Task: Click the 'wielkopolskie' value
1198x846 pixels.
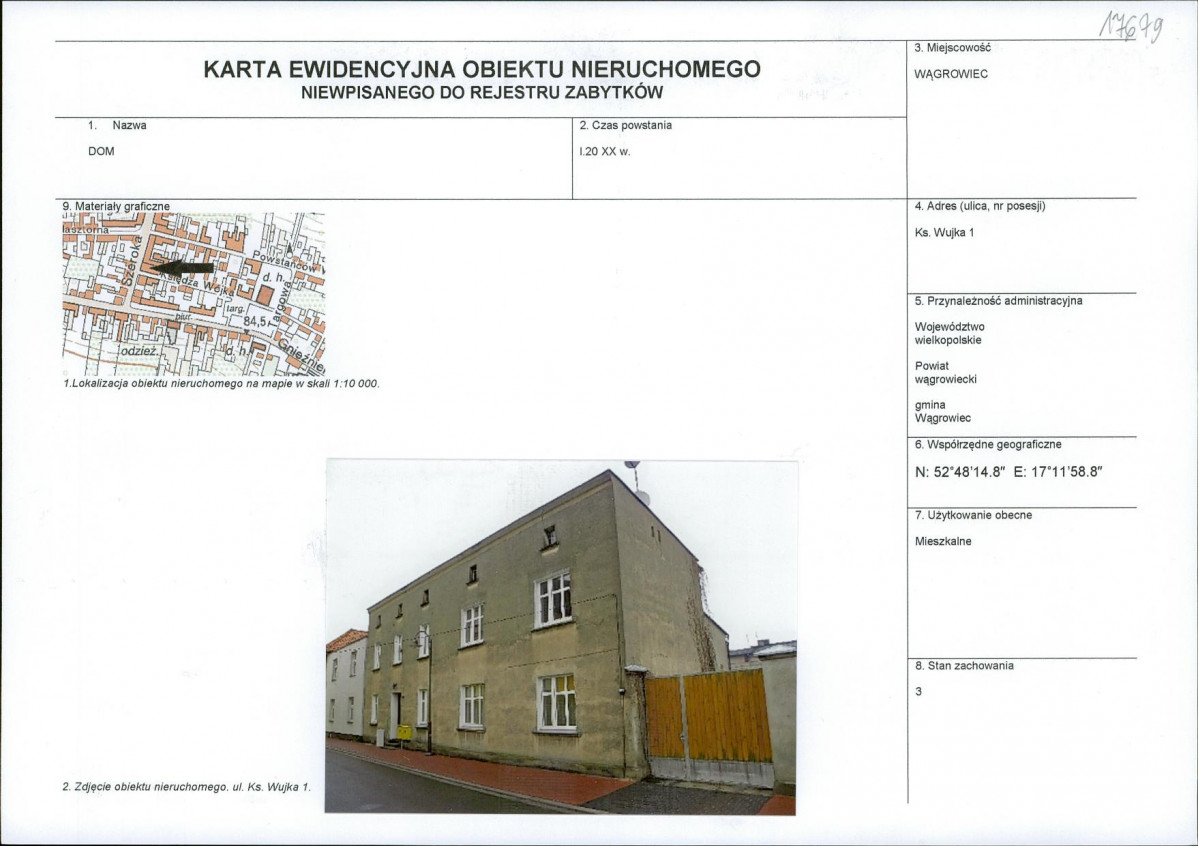Action: pyautogui.click(x=948, y=340)
